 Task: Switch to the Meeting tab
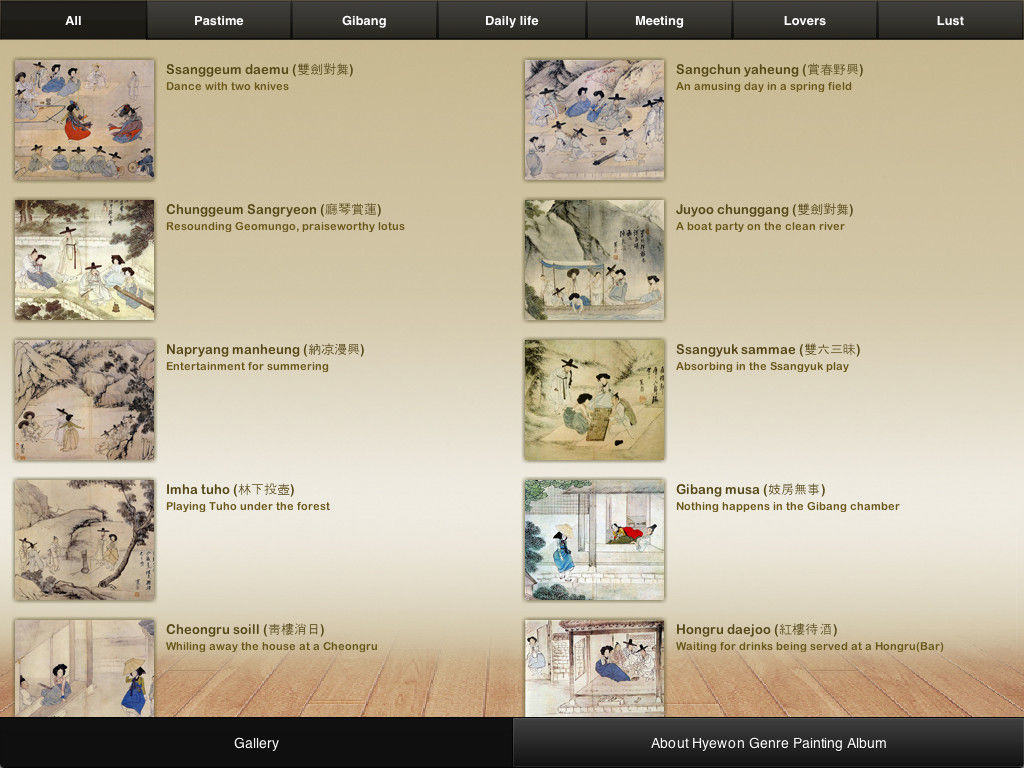click(x=660, y=20)
